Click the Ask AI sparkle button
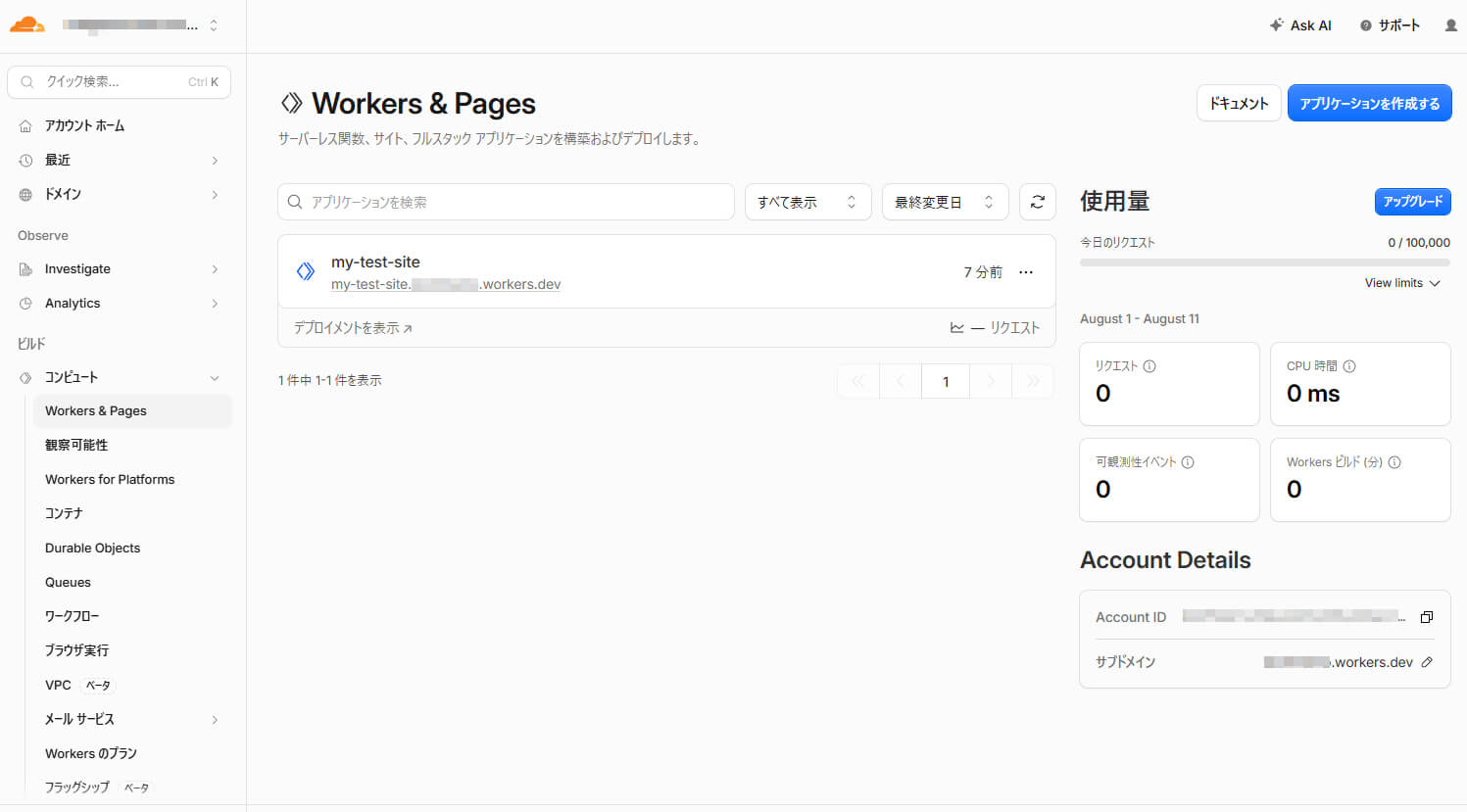The height and width of the screenshot is (812, 1467). point(1300,25)
